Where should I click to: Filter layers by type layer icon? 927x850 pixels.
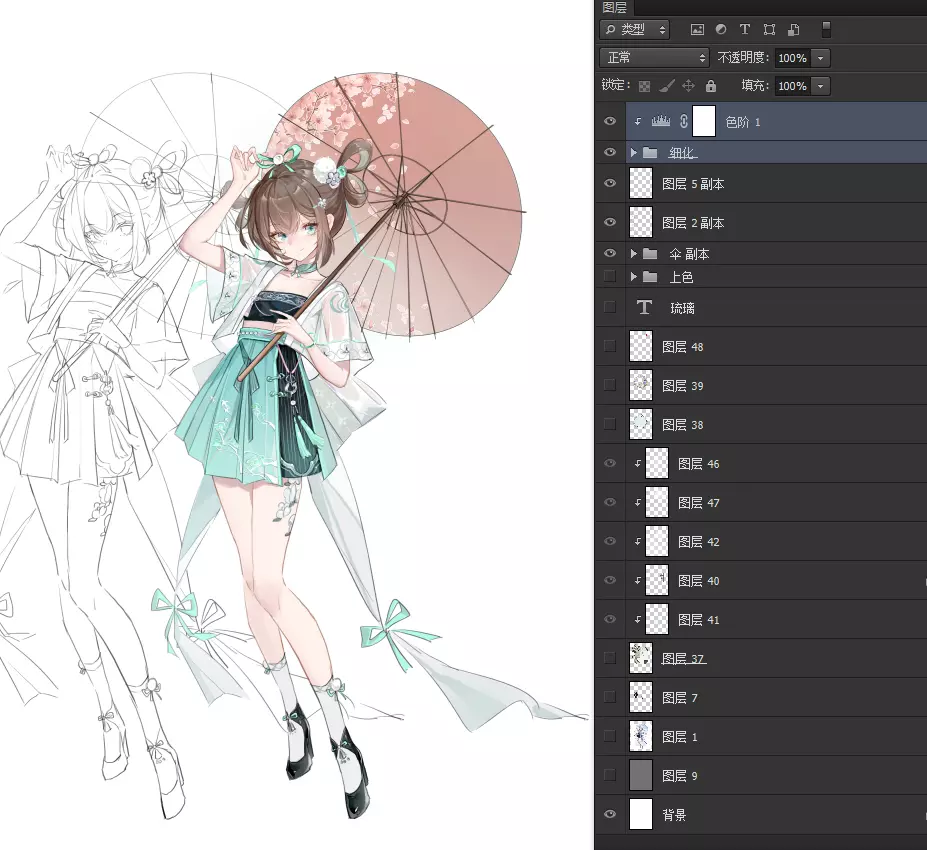coord(745,29)
